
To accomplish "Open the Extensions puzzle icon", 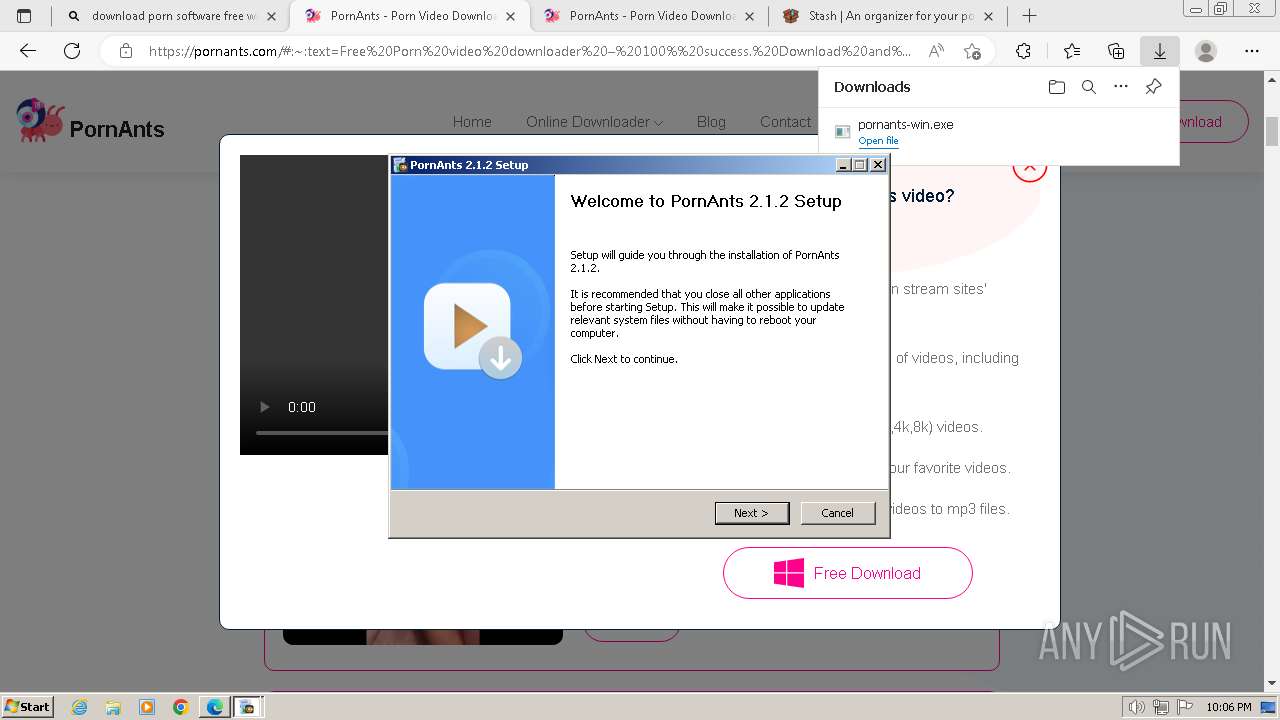I will 1023,51.
